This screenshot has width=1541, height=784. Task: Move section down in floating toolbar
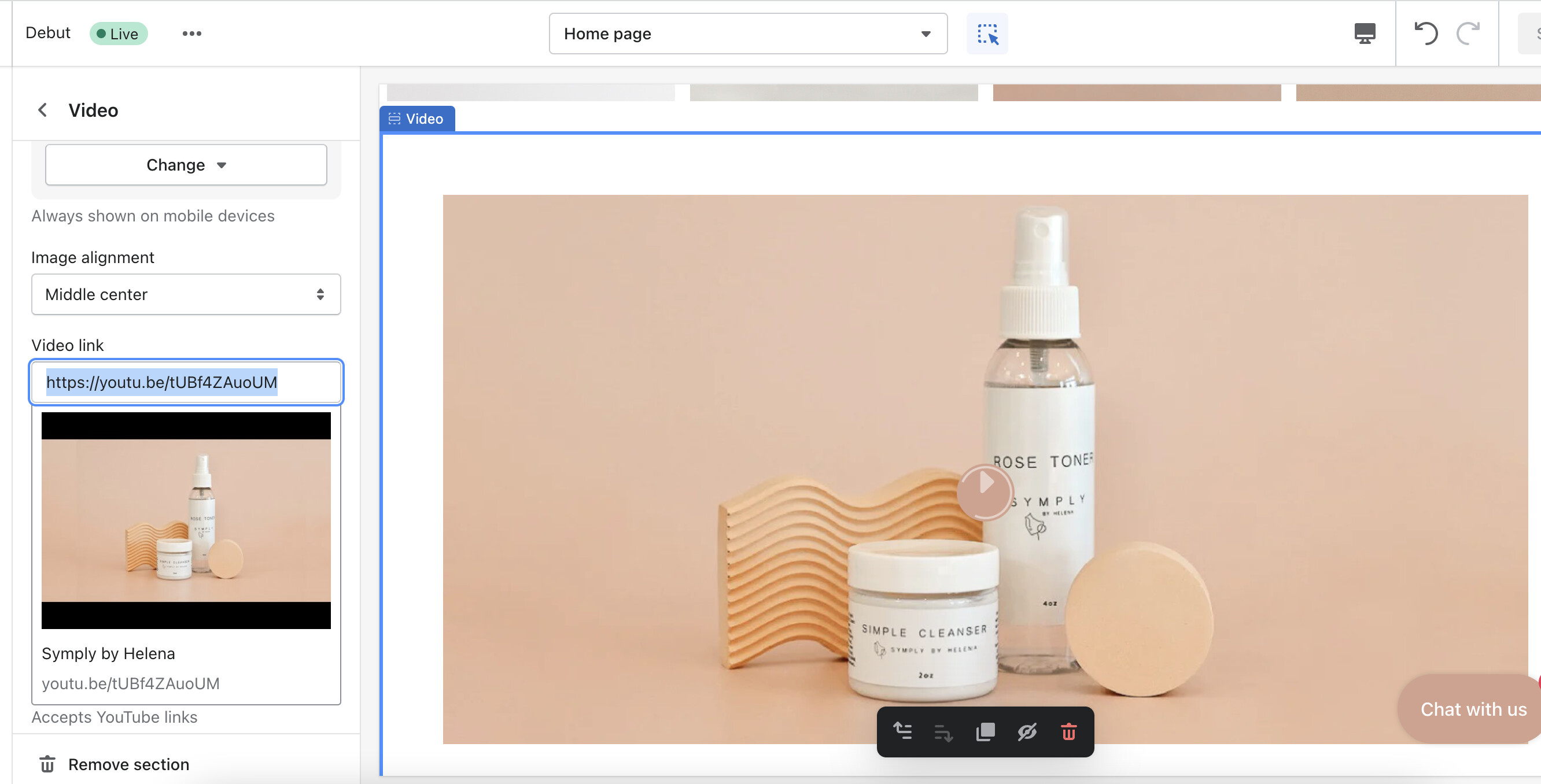(x=943, y=731)
